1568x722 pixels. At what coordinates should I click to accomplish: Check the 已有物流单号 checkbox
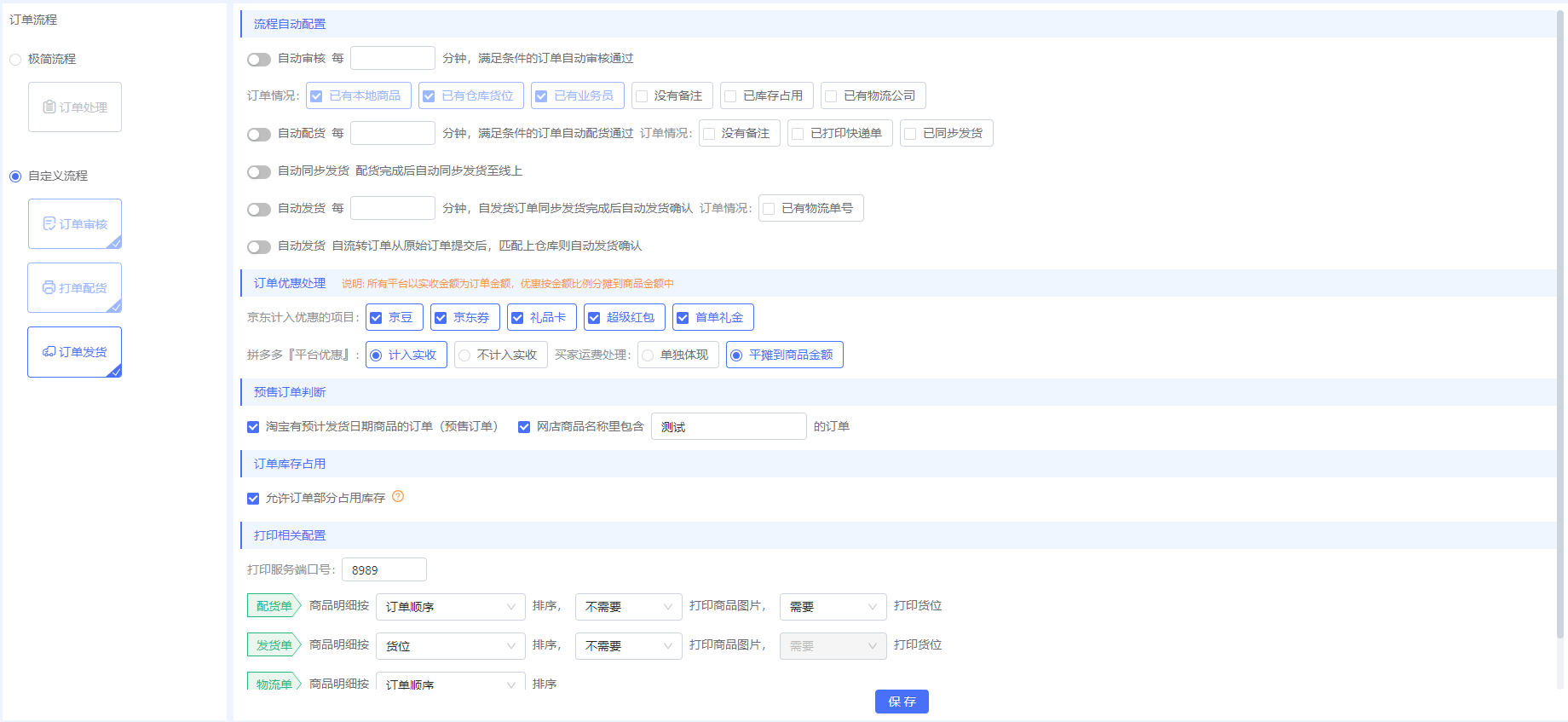pos(769,209)
